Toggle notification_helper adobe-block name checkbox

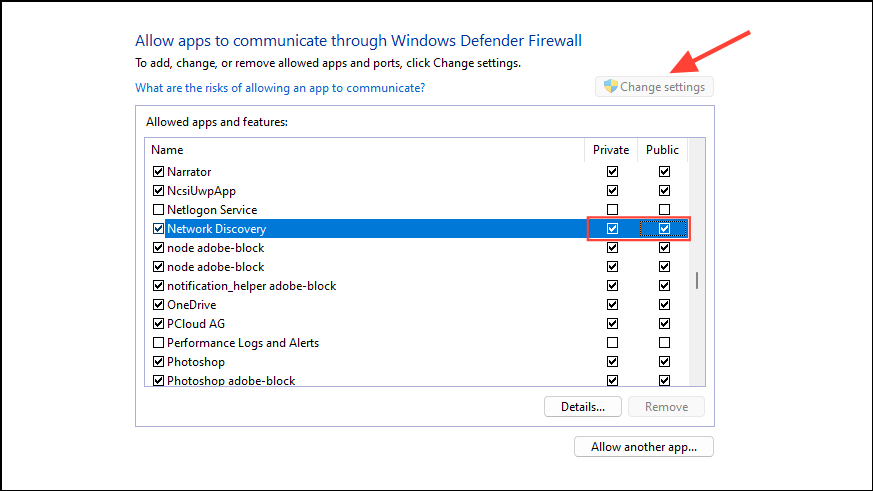[158, 286]
